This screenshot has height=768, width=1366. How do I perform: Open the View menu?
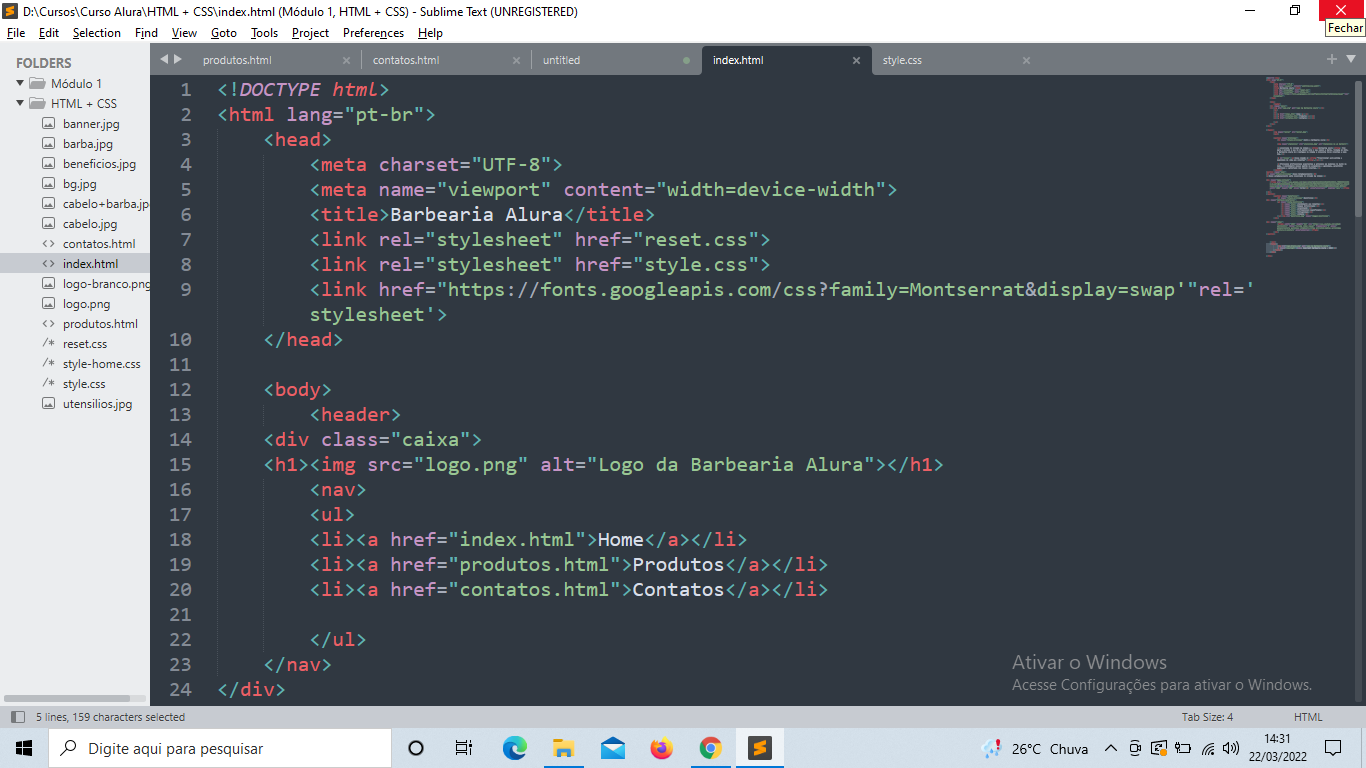point(184,33)
